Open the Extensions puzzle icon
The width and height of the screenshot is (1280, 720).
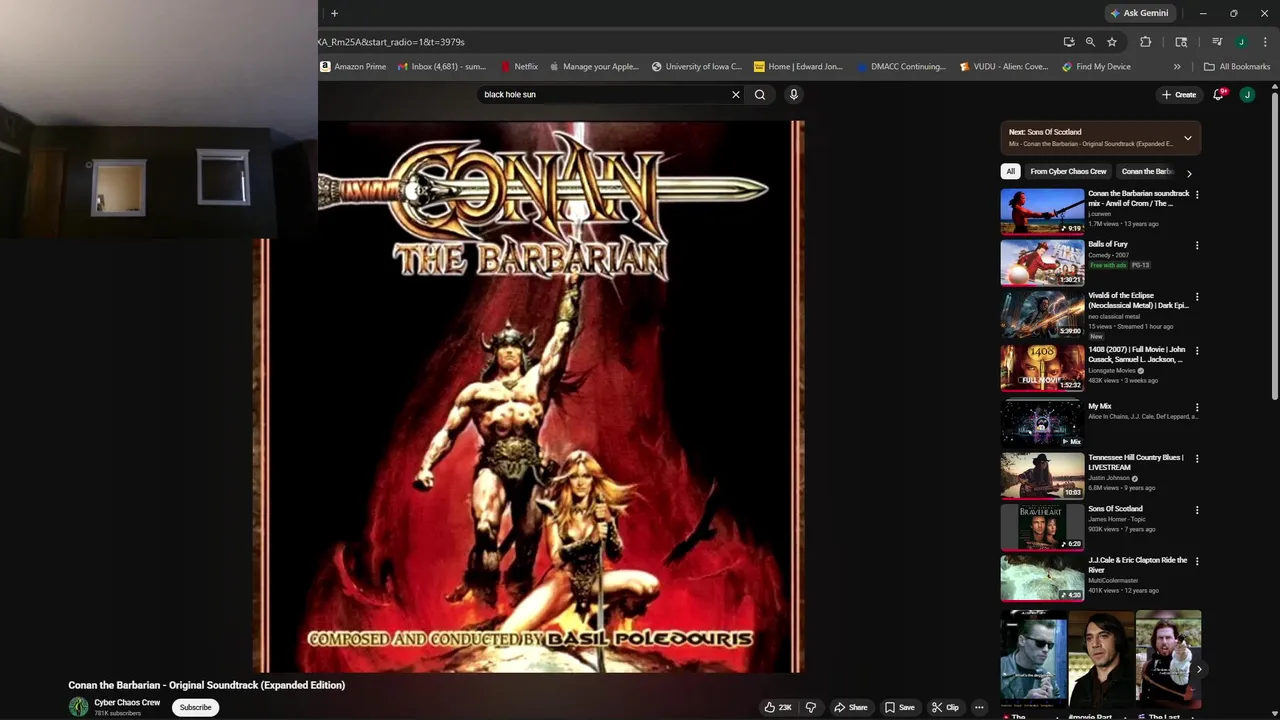tap(1146, 42)
